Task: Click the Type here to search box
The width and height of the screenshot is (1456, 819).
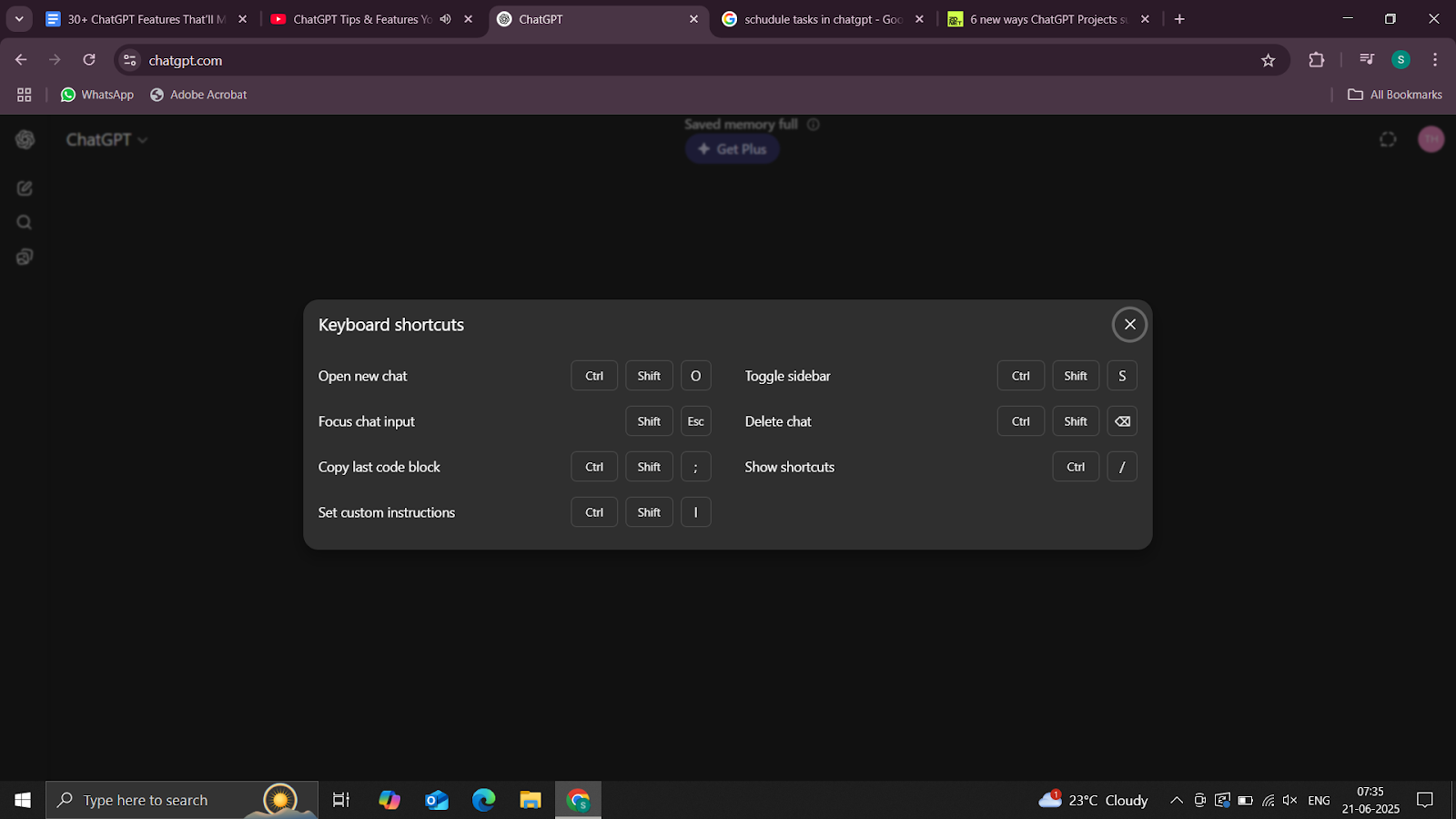Action: pos(182,800)
